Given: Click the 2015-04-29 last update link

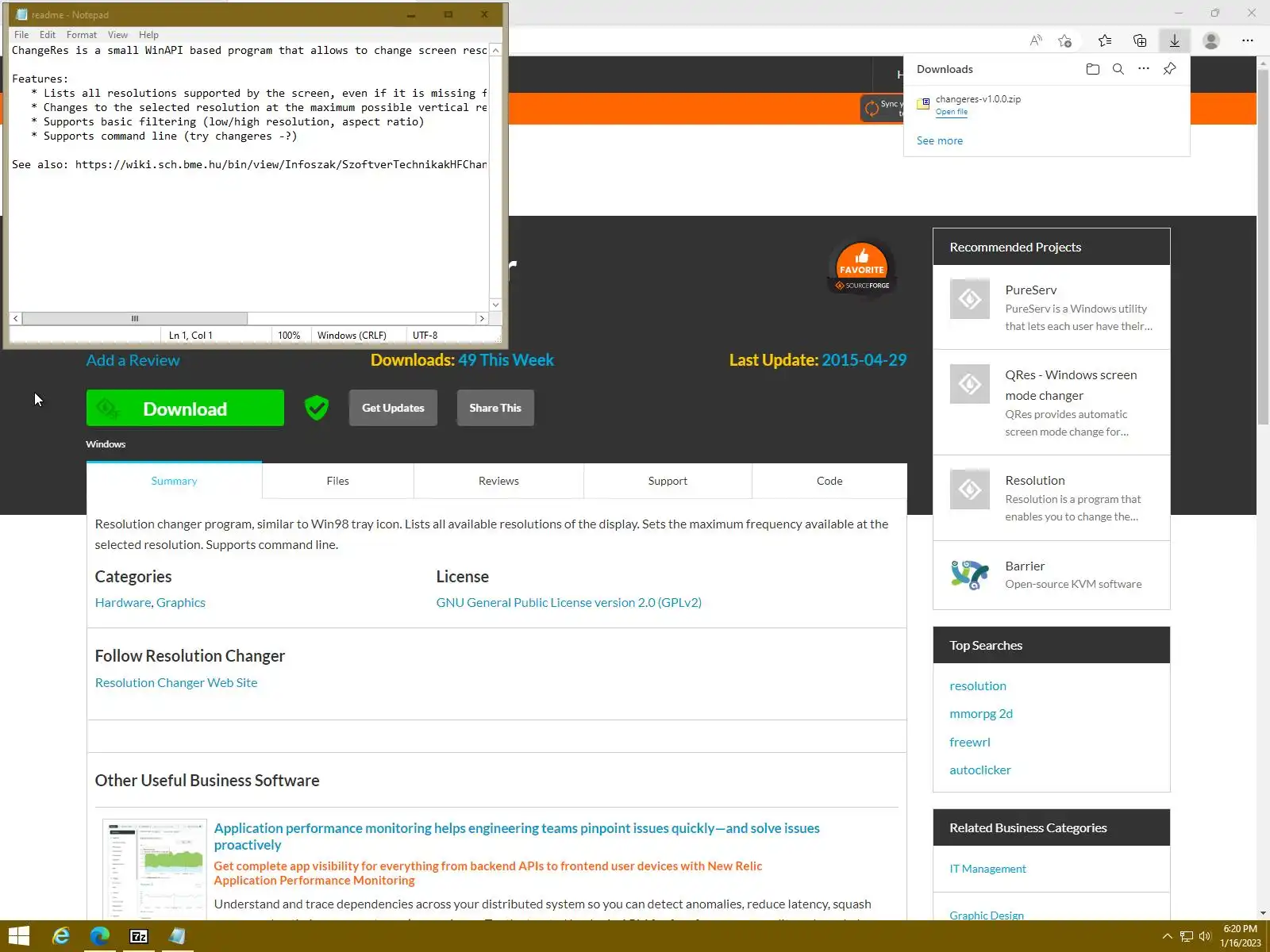Looking at the screenshot, I should (x=864, y=360).
